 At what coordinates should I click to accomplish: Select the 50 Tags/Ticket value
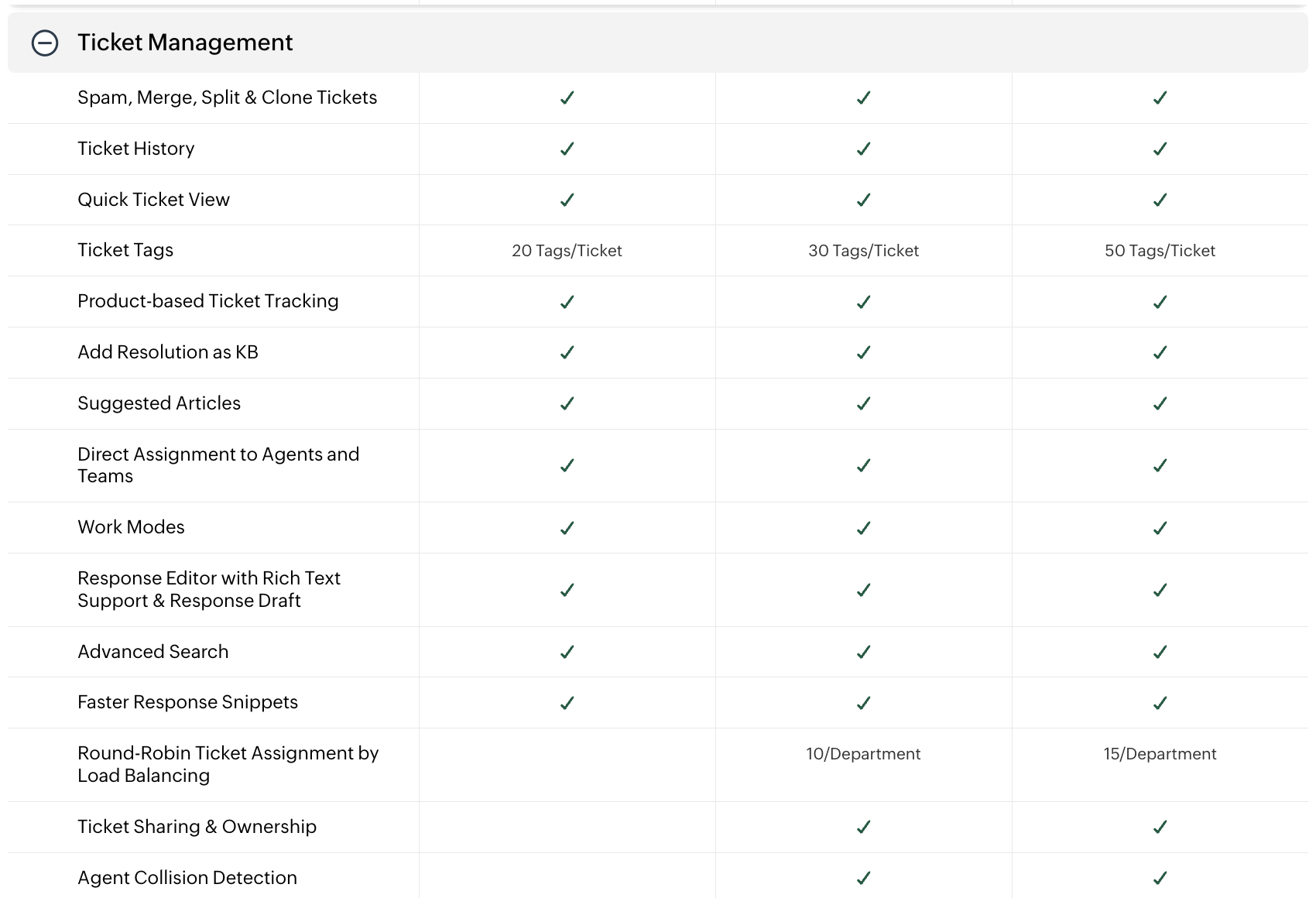[x=1160, y=251]
